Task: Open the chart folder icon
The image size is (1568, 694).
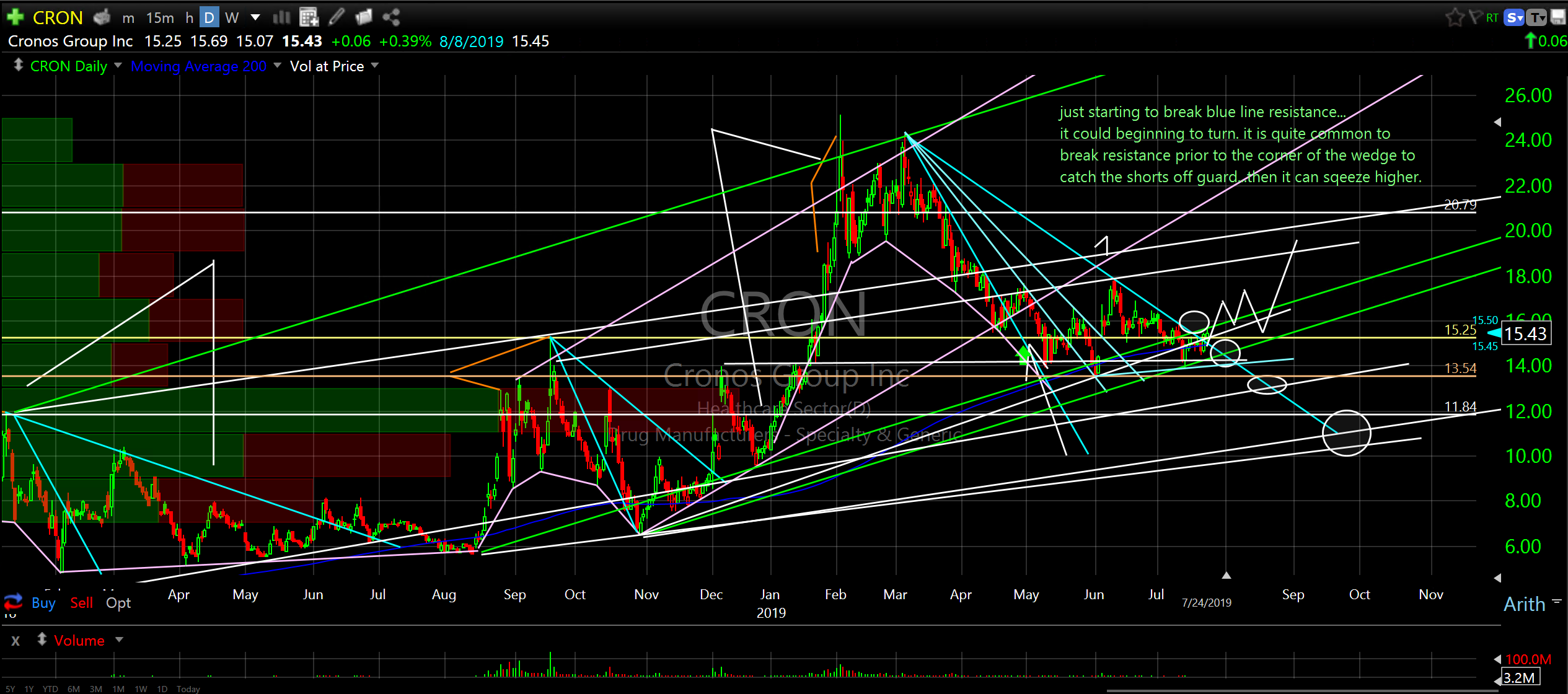Action: (364, 17)
